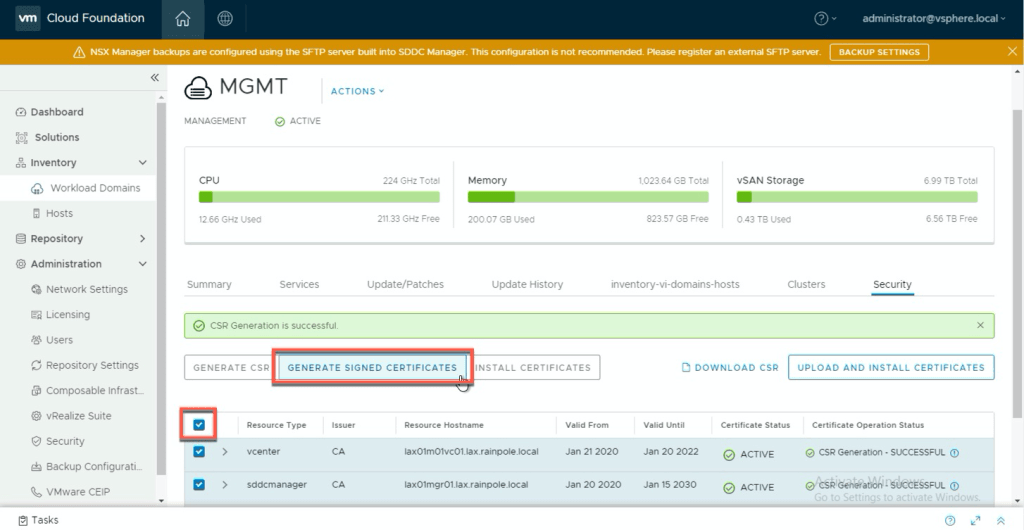Expand the vcenter row details

tap(225, 452)
